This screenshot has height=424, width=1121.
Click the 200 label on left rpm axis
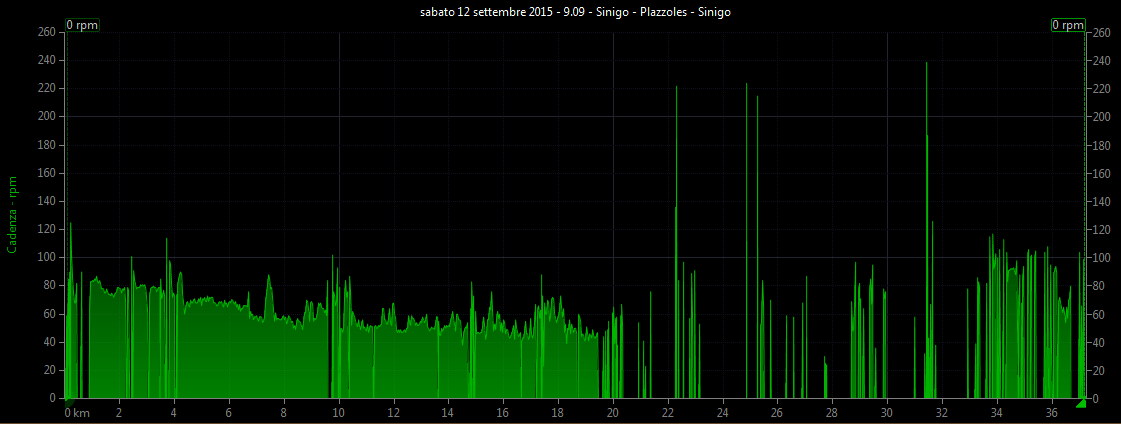46,117
